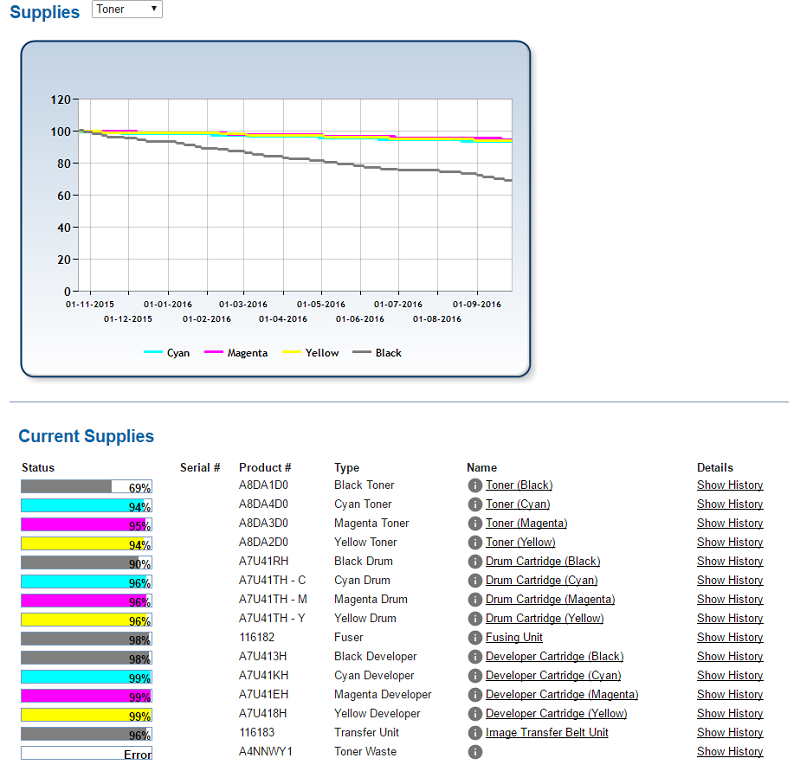Click info icon beside Image Transfer Belt Unit
This screenshot has width=800, height=771.
pyautogui.click(x=474, y=733)
